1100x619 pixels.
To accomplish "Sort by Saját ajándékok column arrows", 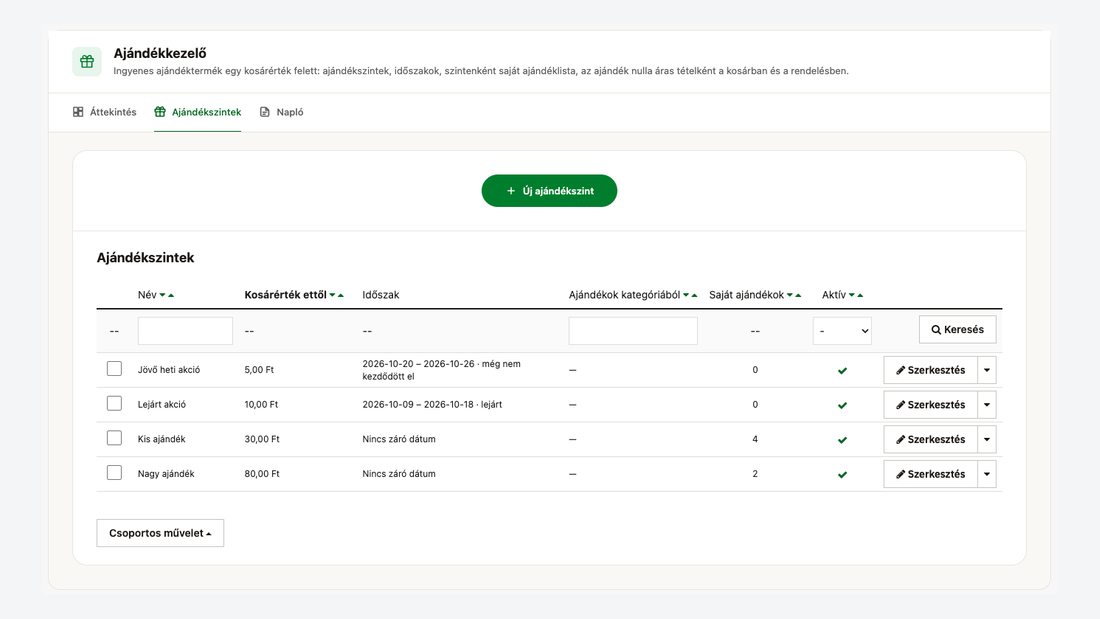I will [x=794, y=295].
